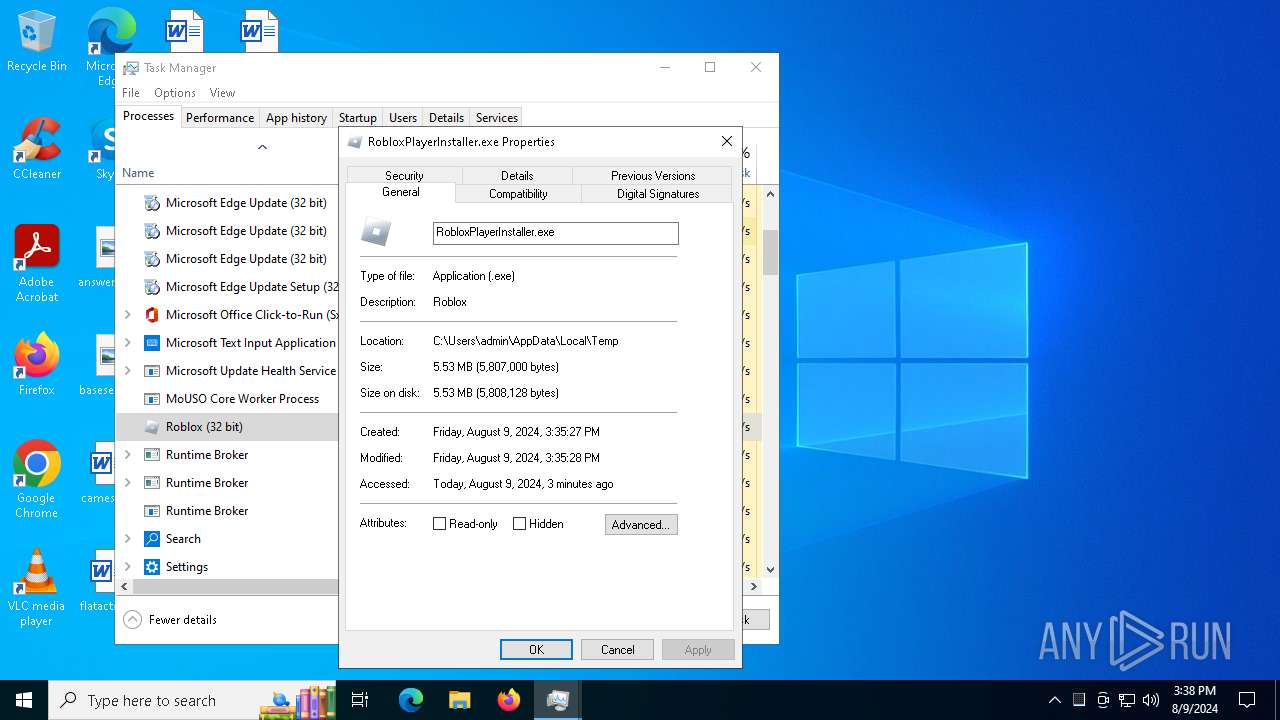Select Microsoft Office Click-to-Run process icon
Image resolution: width=1280 pixels, height=720 pixels.
point(152,315)
